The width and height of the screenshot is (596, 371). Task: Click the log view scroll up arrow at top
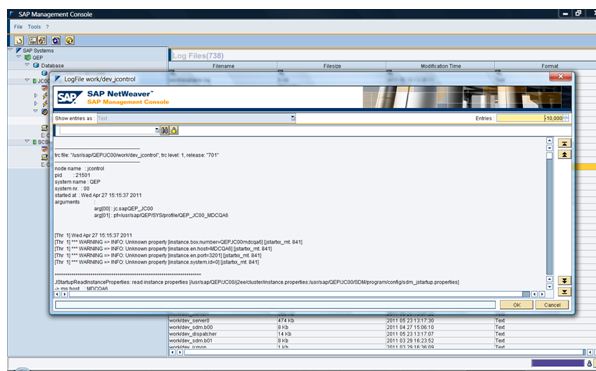(x=549, y=140)
